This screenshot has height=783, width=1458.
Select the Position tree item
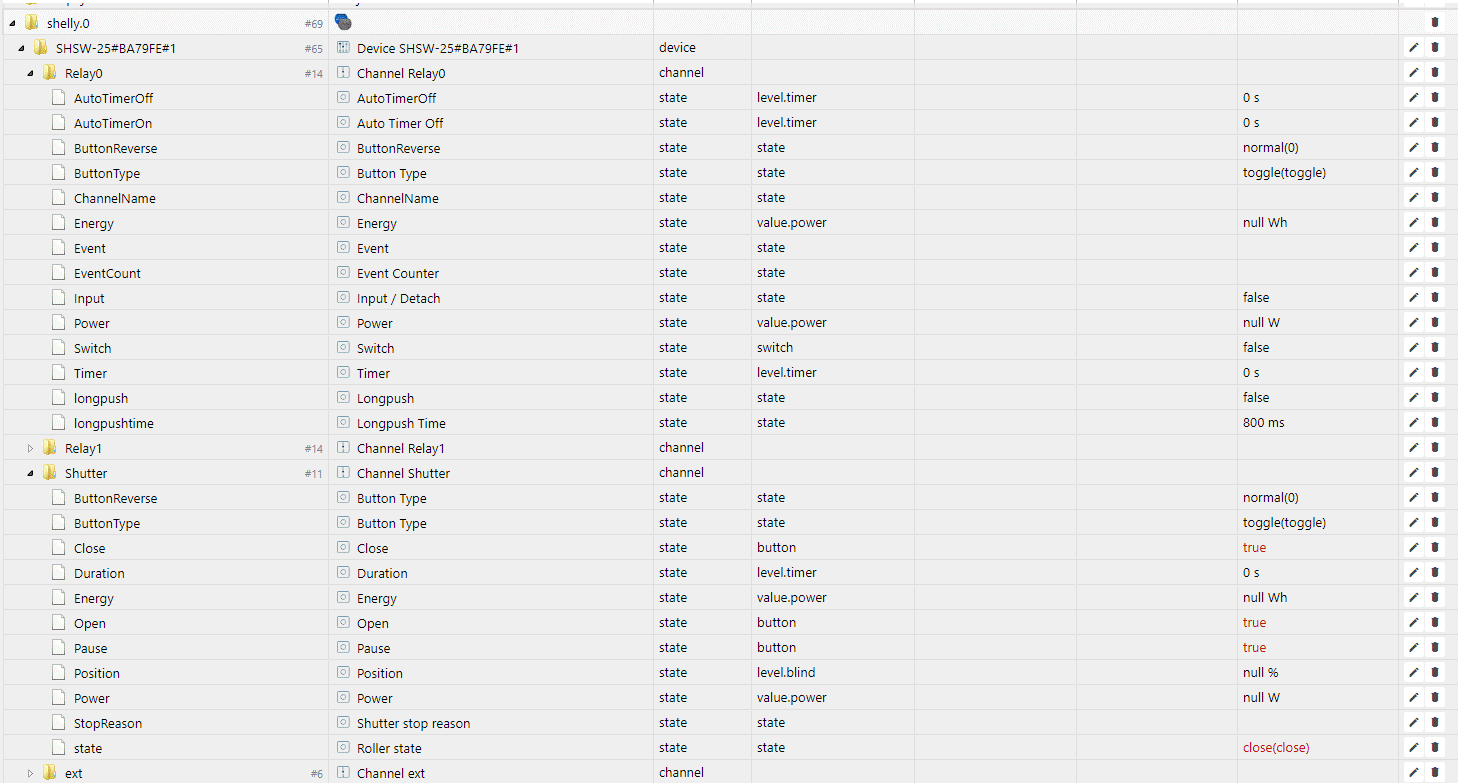click(x=97, y=673)
